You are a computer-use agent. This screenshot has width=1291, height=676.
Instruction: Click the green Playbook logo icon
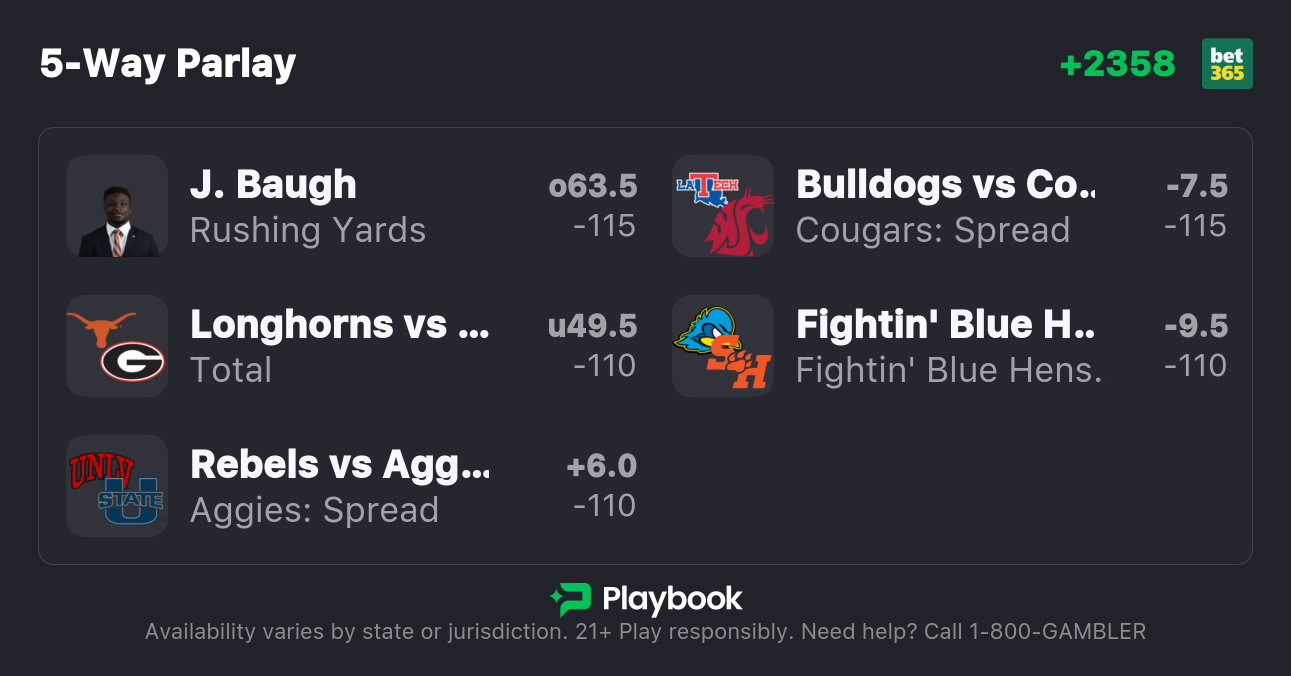point(571,600)
